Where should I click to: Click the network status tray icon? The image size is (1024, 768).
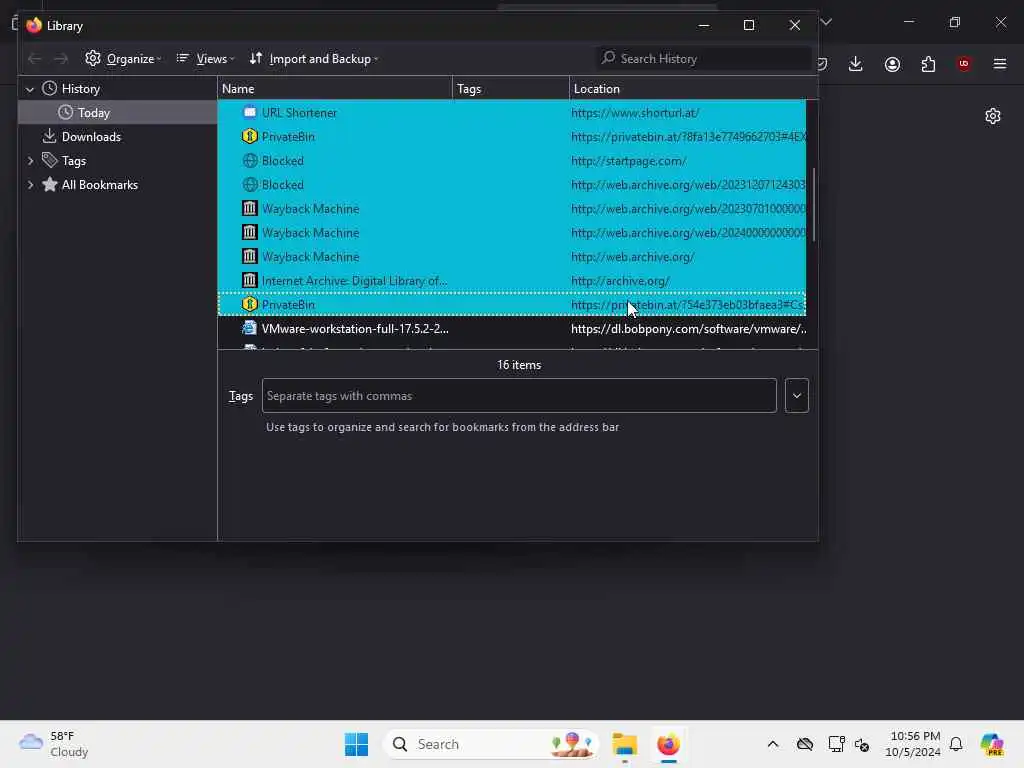click(x=836, y=744)
